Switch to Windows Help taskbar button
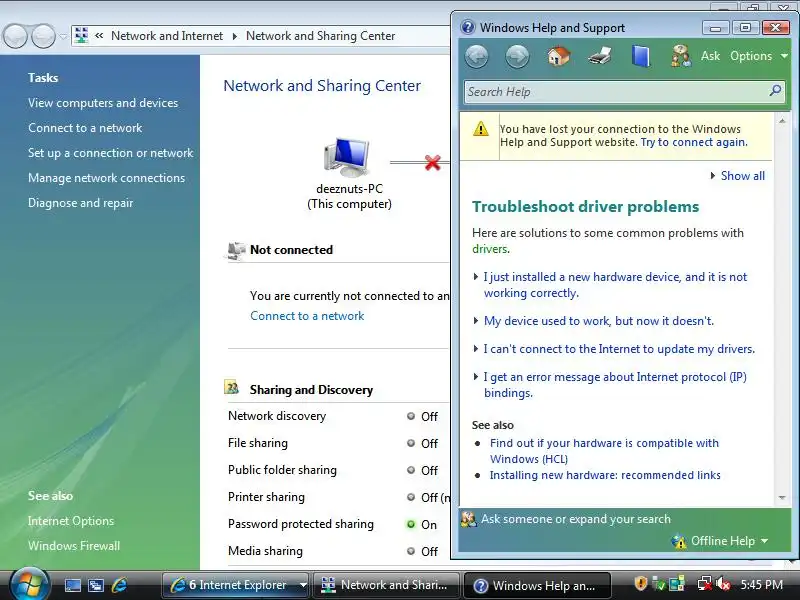800x600 pixels. (538, 585)
